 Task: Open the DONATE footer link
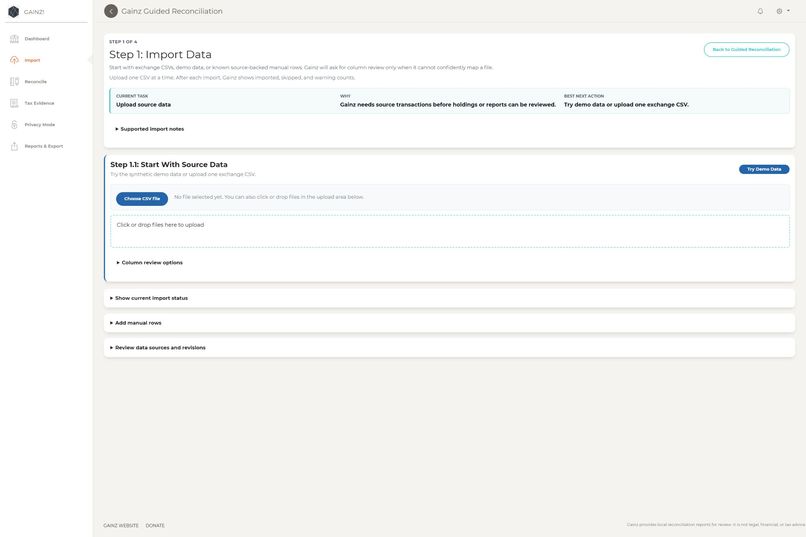pos(155,526)
